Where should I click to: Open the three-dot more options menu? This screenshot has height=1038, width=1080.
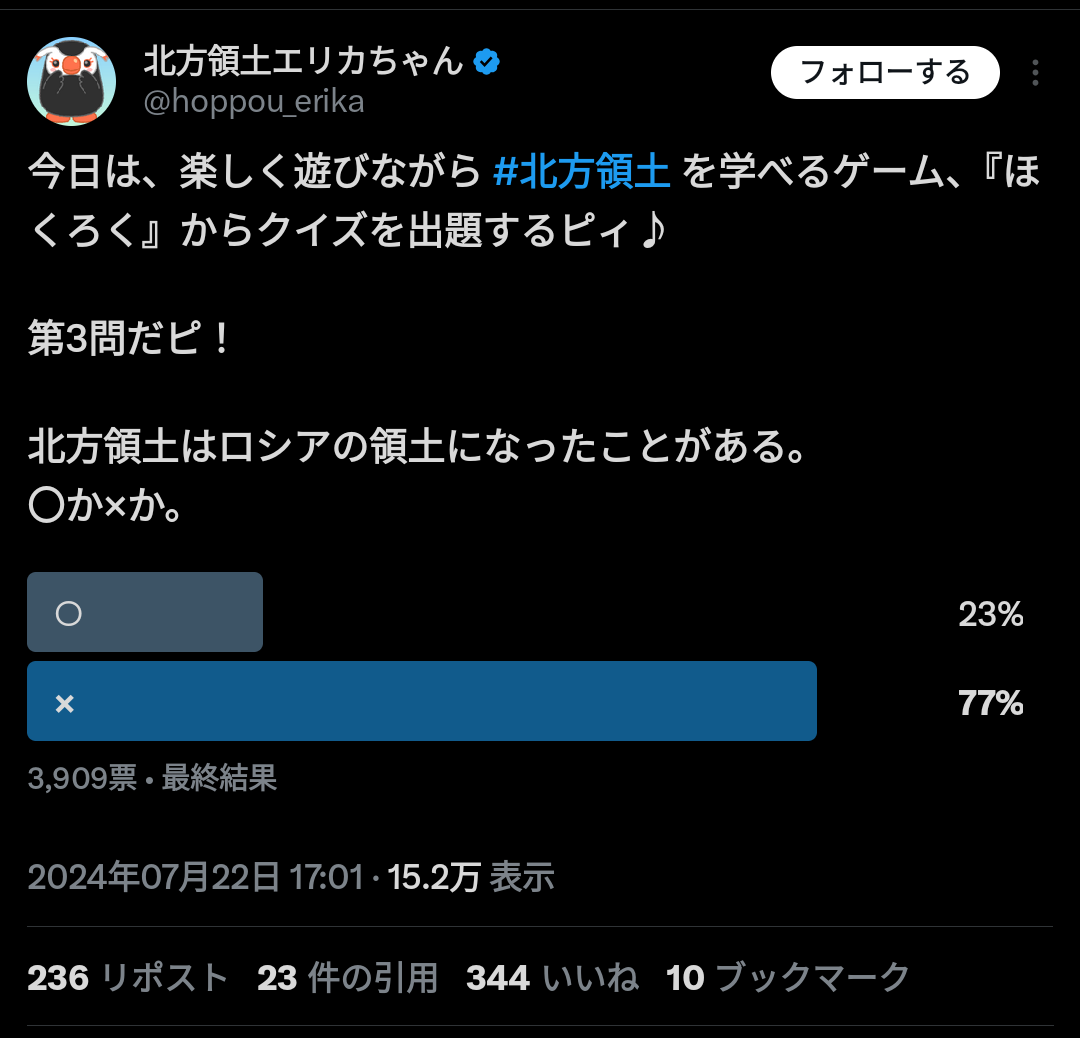1035,73
